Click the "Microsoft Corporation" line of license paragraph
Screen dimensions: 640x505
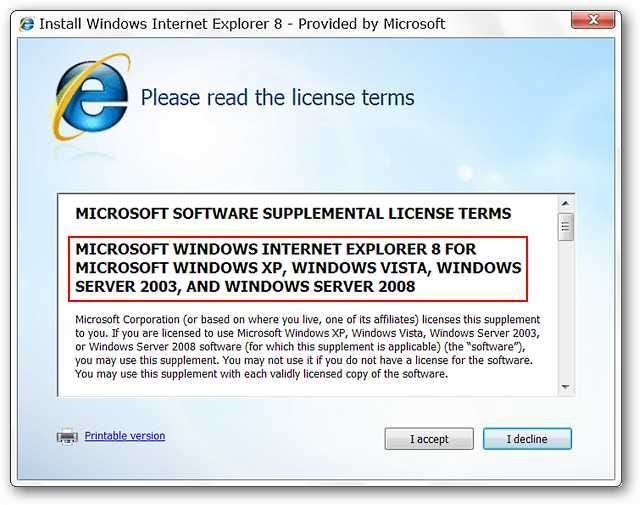[x=307, y=319]
